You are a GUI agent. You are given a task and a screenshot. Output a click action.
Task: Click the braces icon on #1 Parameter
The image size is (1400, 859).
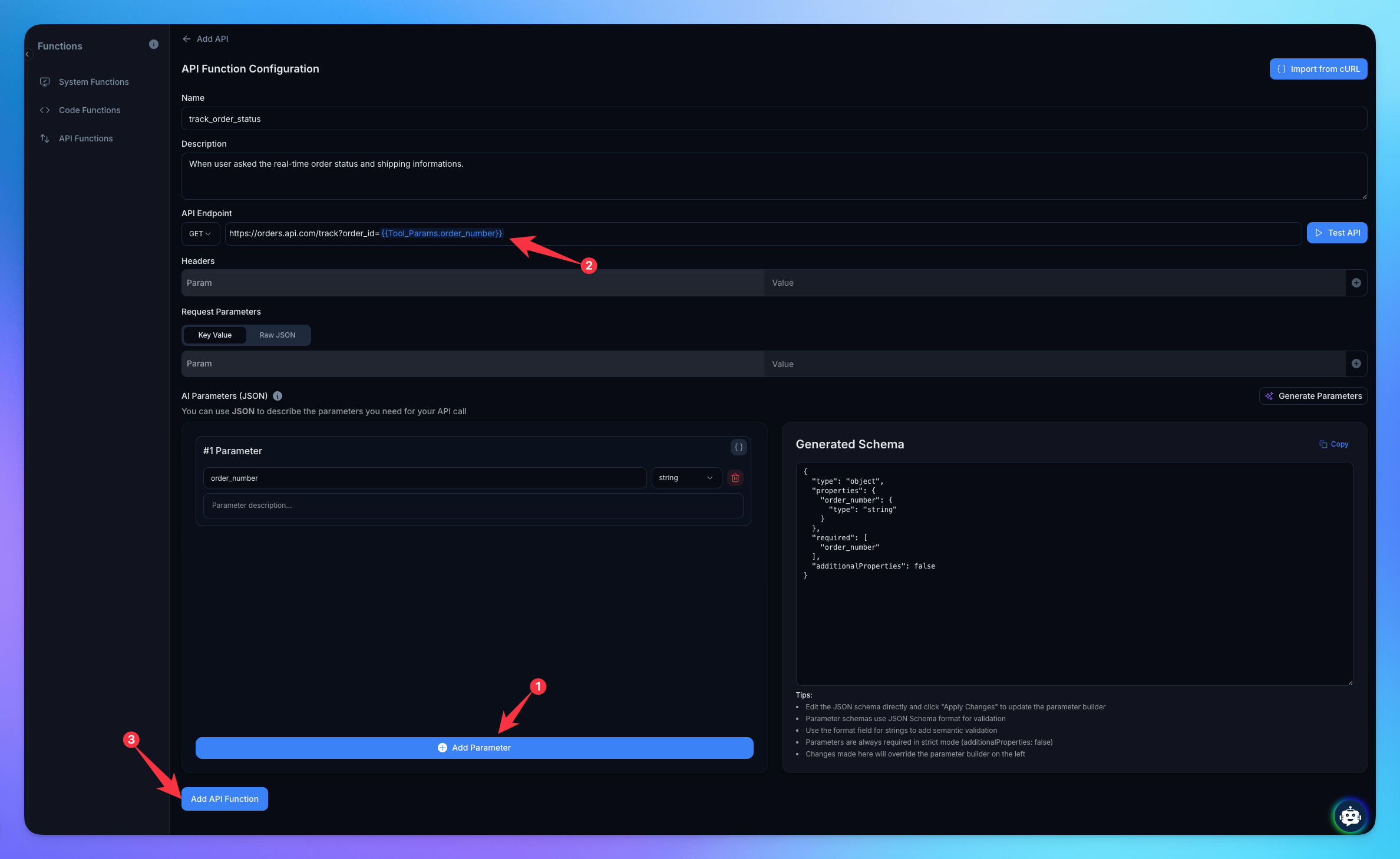click(x=738, y=447)
